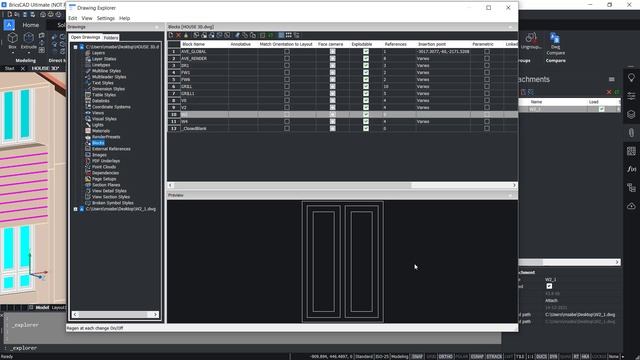
Task: Toggle Load checkbox for W2_1 attachment
Action: [x=601, y=109]
